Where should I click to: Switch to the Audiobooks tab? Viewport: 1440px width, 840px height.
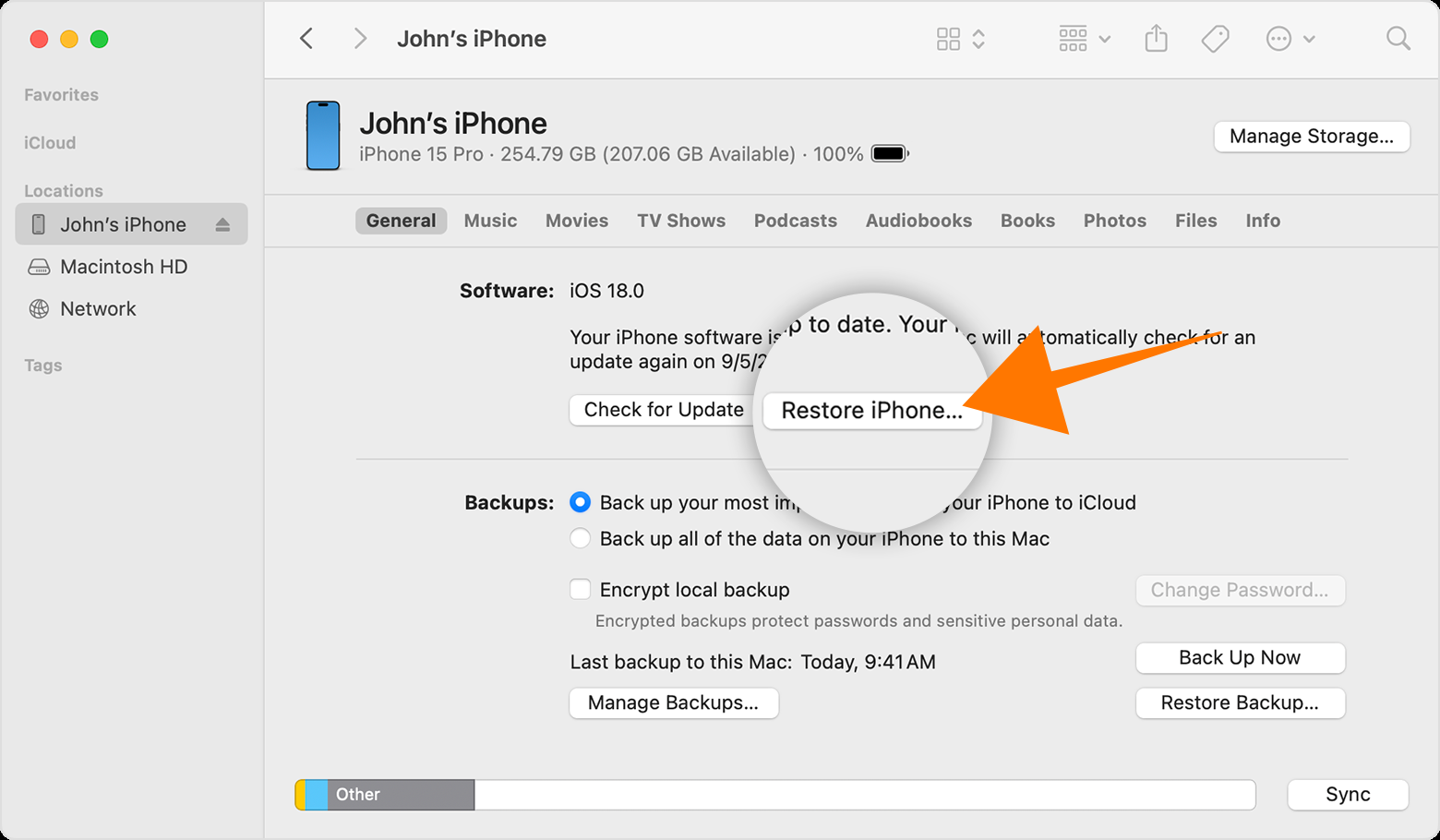[x=918, y=221]
